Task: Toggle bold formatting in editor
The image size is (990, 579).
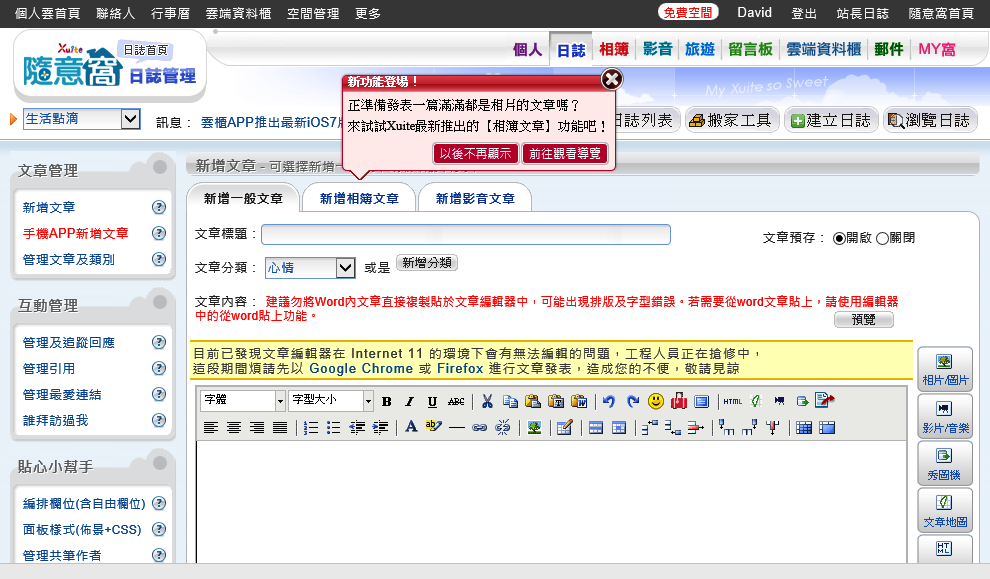Action: (387, 401)
